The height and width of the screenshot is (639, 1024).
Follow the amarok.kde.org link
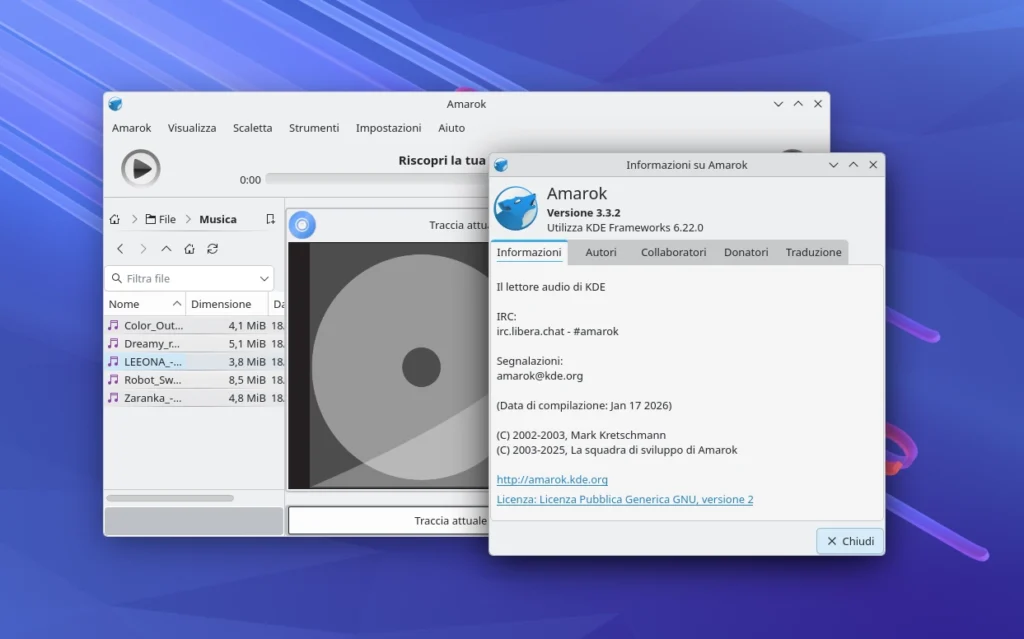tap(552, 479)
